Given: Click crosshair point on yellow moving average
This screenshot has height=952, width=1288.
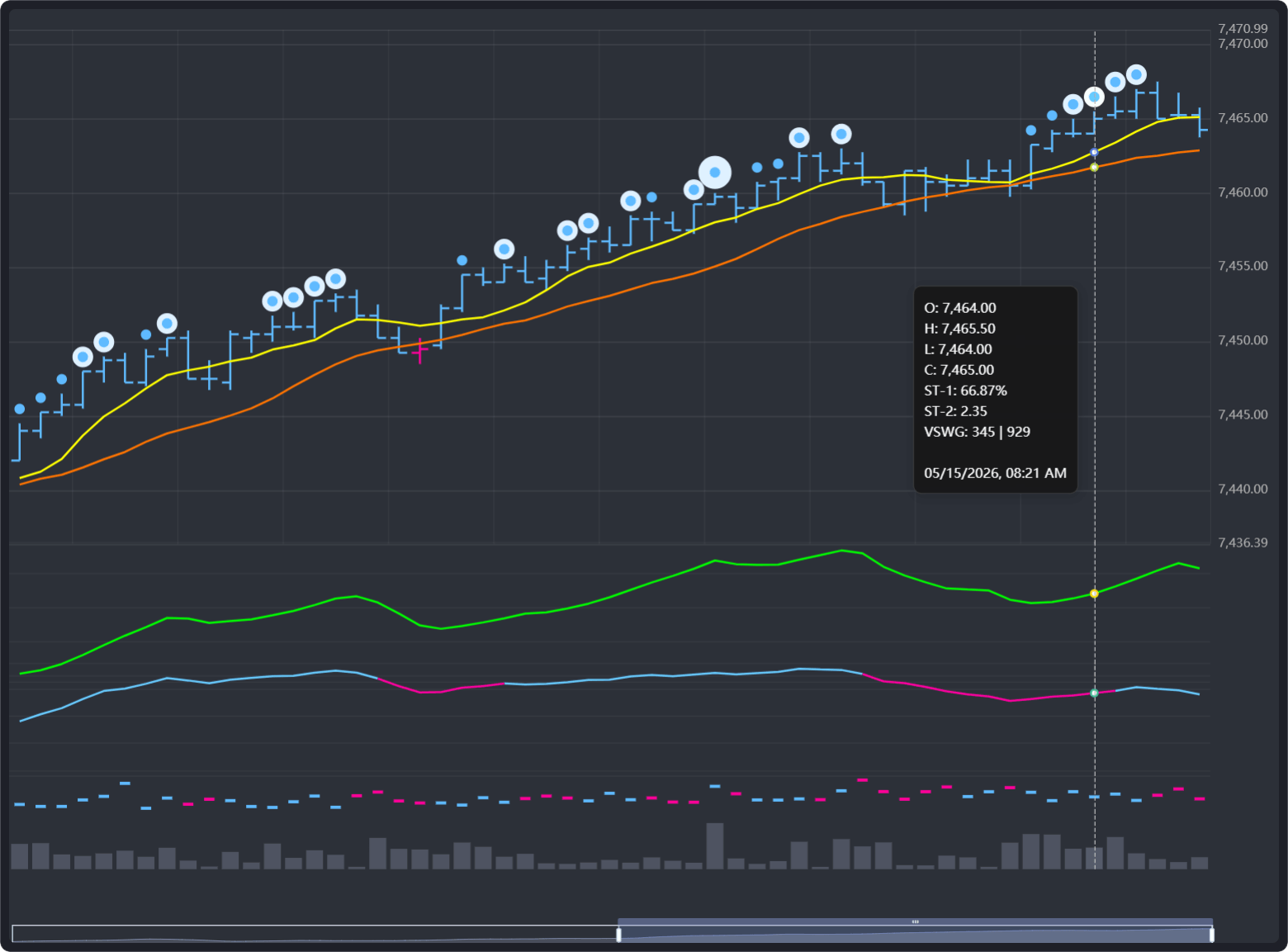Looking at the screenshot, I should (x=1095, y=153).
